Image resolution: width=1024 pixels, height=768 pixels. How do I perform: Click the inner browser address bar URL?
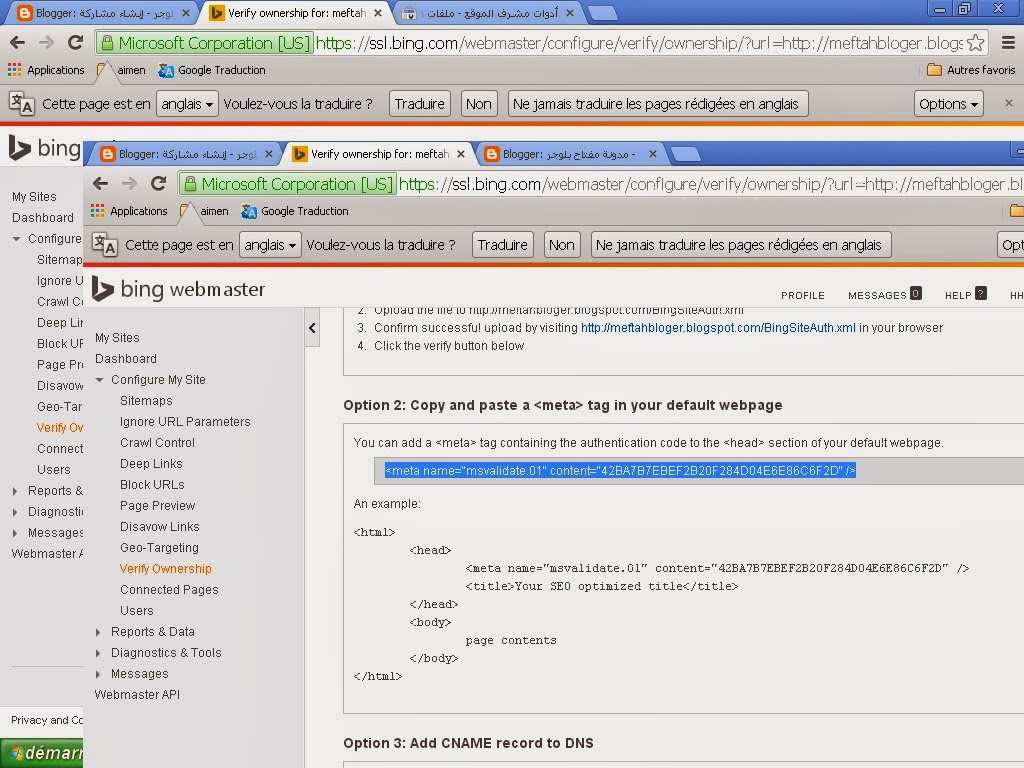pyautogui.click(x=711, y=184)
